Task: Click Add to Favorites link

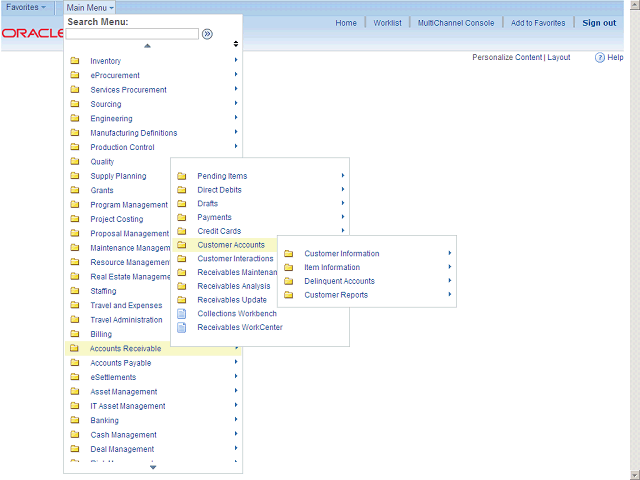Action: (x=537, y=23)
